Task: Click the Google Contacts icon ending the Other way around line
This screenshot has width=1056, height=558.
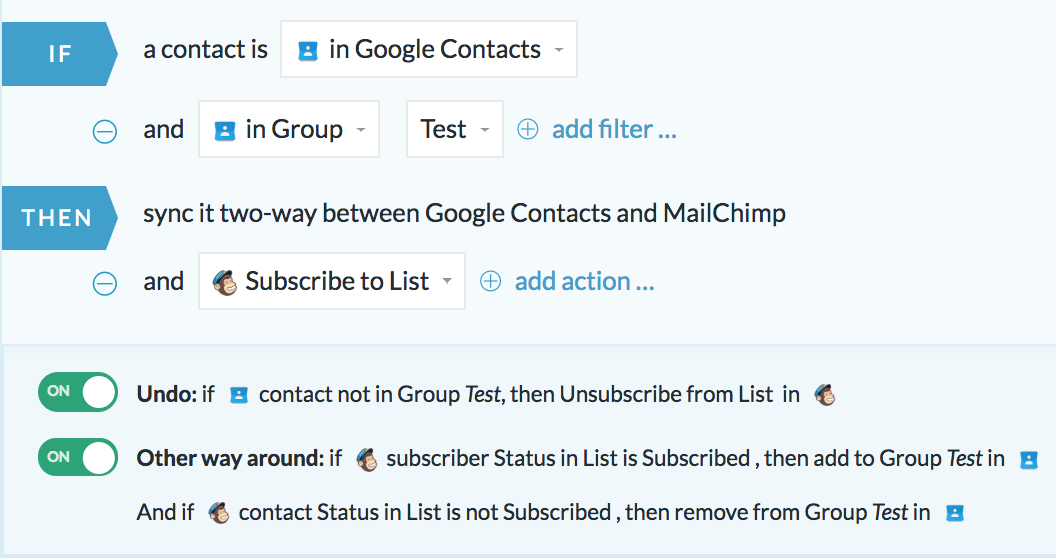Action: [x=1028, y=460]
